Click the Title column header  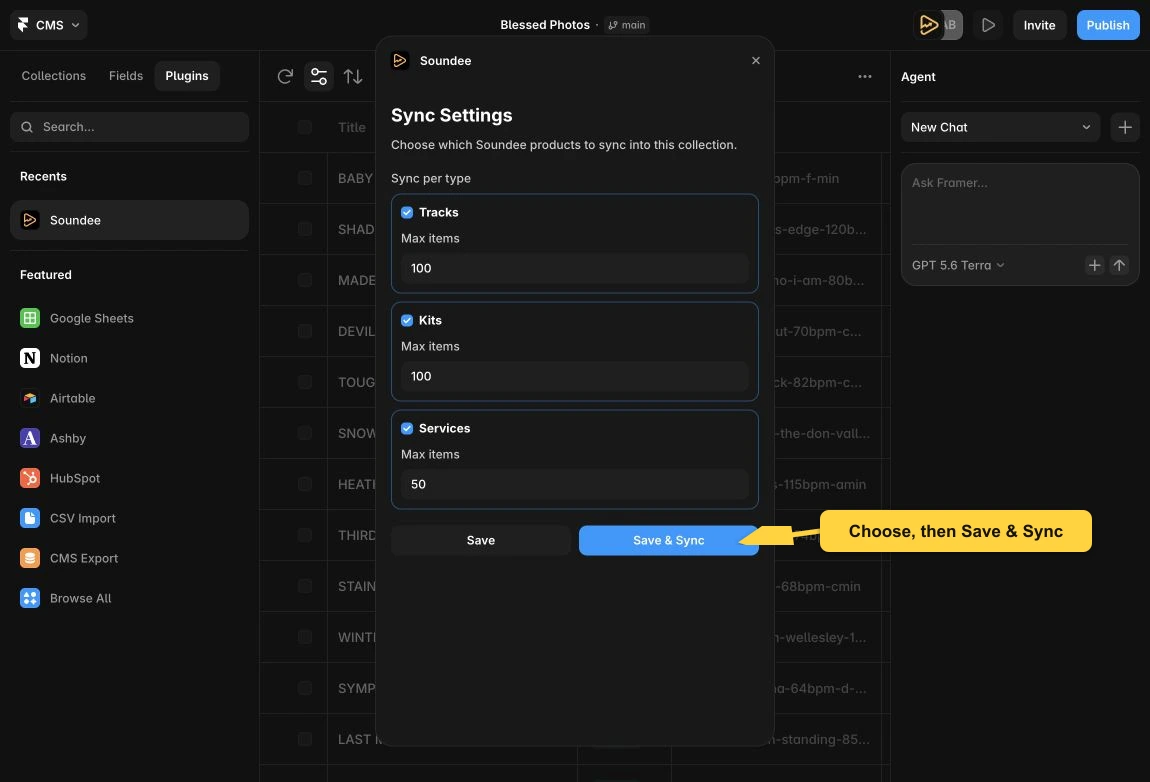click(x=352, y=128)
